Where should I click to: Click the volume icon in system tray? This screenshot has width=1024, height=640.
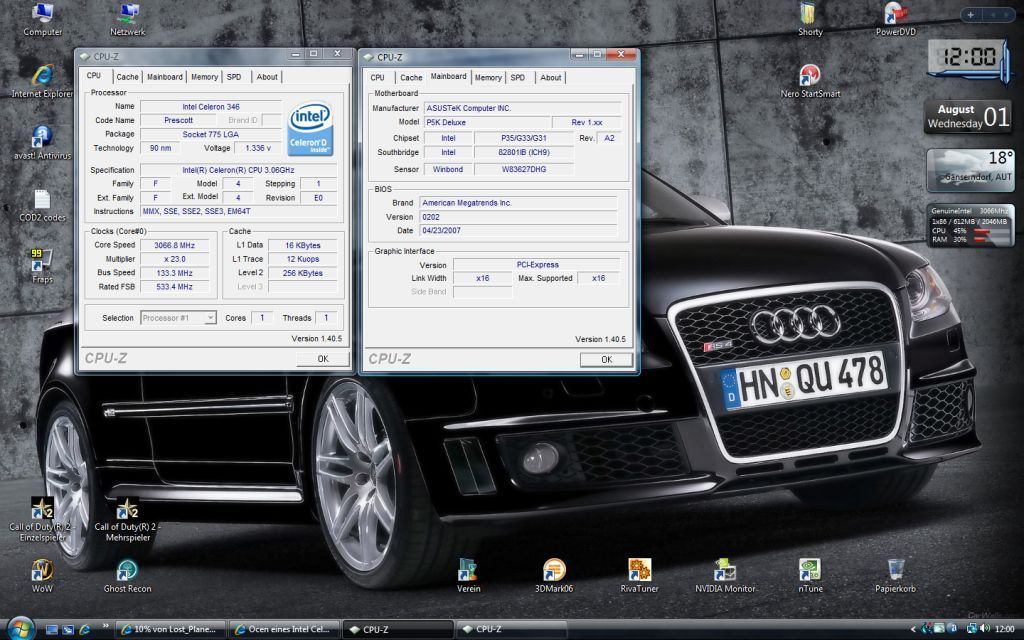[985, 629]
